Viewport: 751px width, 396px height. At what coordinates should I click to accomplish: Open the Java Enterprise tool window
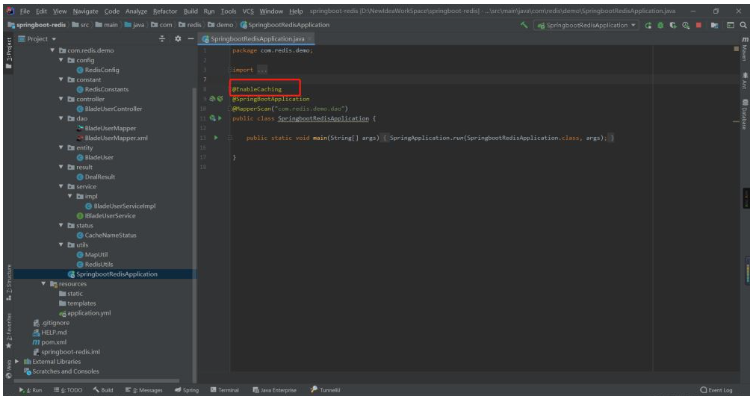point(274,390)
